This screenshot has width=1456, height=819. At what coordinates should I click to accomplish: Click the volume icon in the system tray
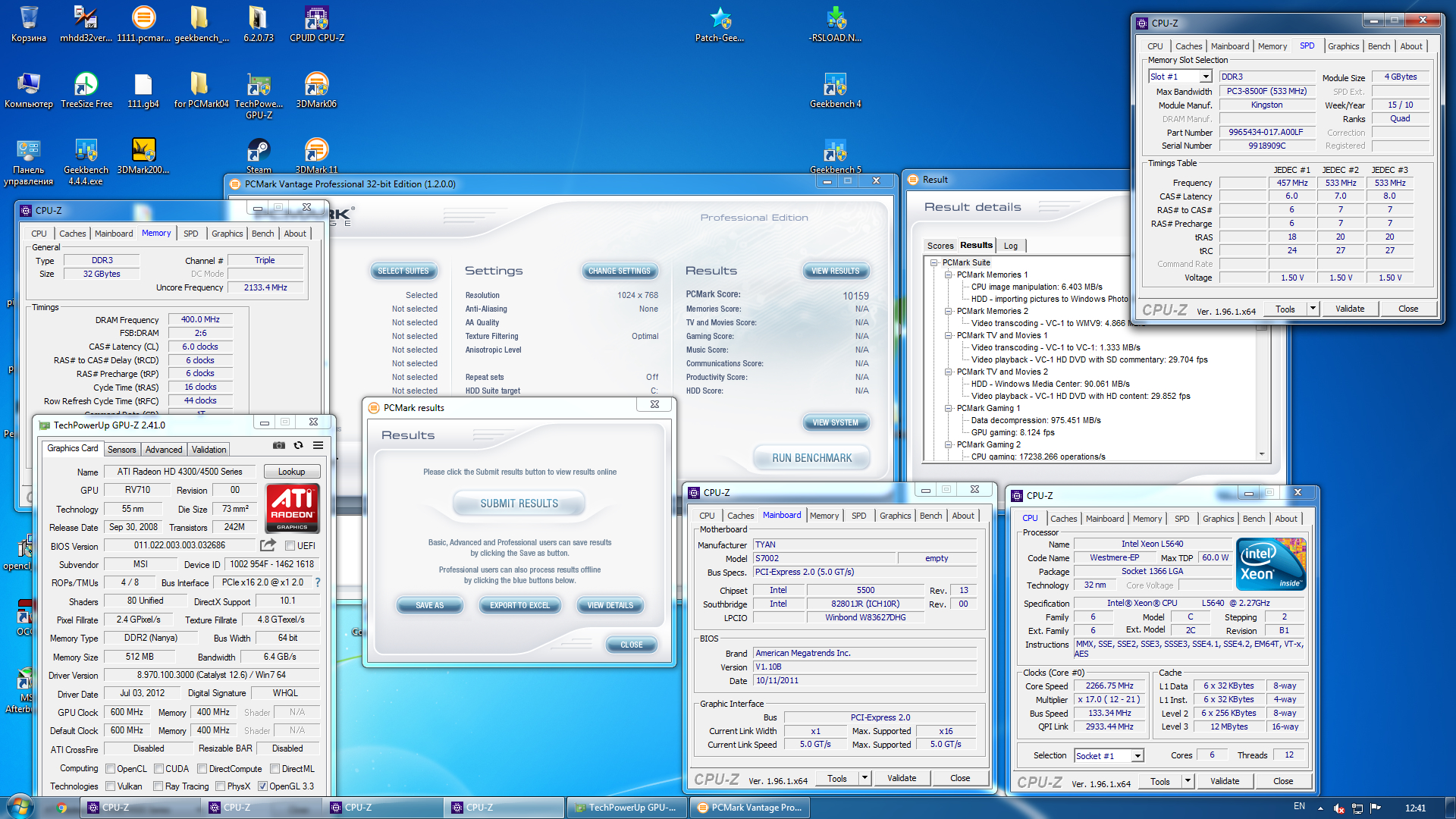point(1339,808)
